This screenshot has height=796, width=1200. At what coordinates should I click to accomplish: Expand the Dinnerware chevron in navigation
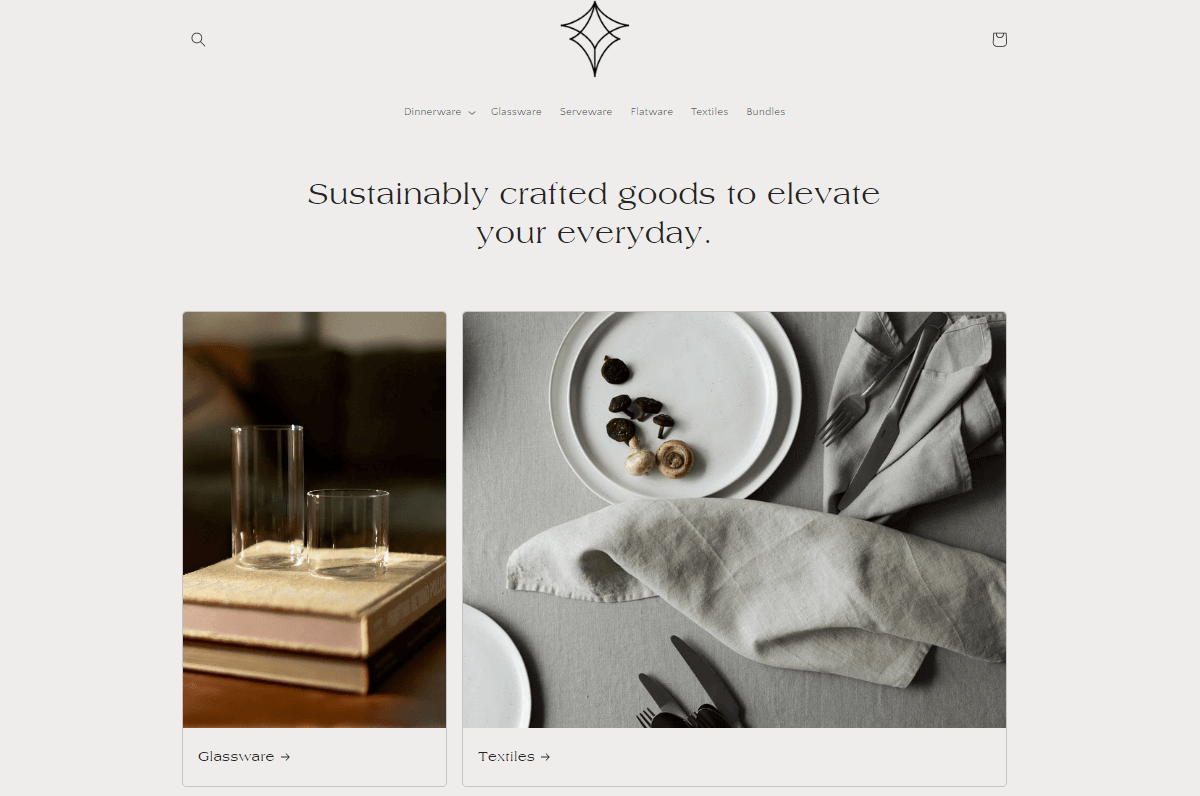click(x=471, y=113)
